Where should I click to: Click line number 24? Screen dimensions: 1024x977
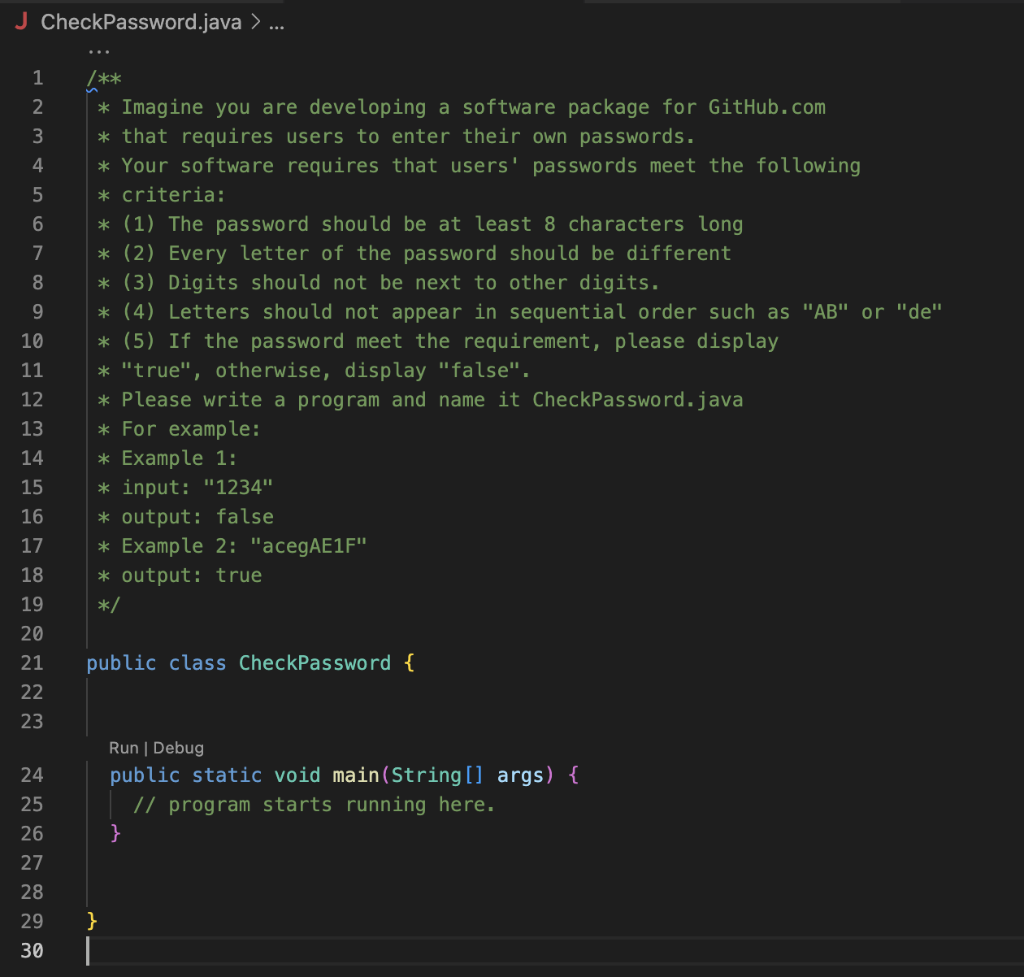pos(31,775)
